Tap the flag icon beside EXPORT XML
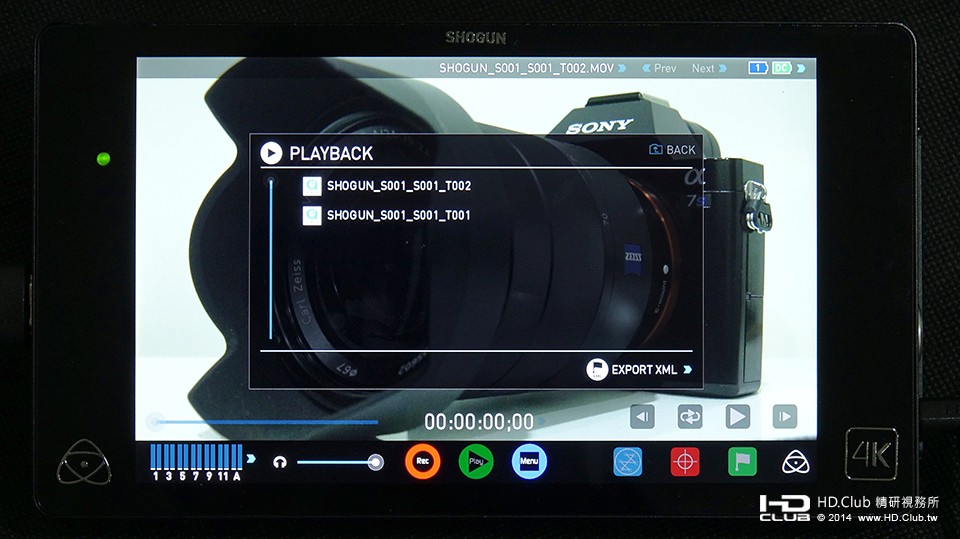960x539 pixels. (597, 369)
